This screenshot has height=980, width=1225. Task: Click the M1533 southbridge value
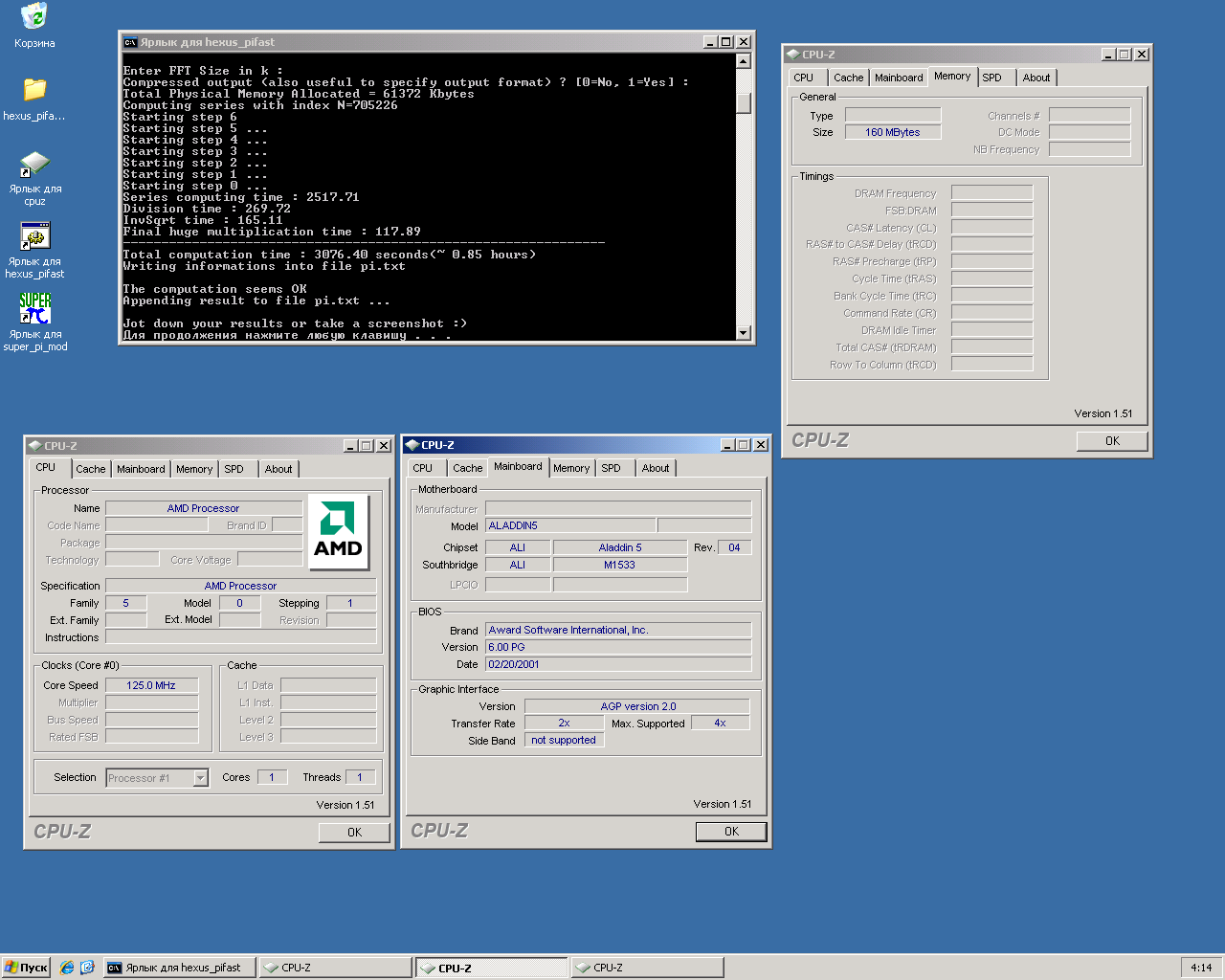(620, 566)
